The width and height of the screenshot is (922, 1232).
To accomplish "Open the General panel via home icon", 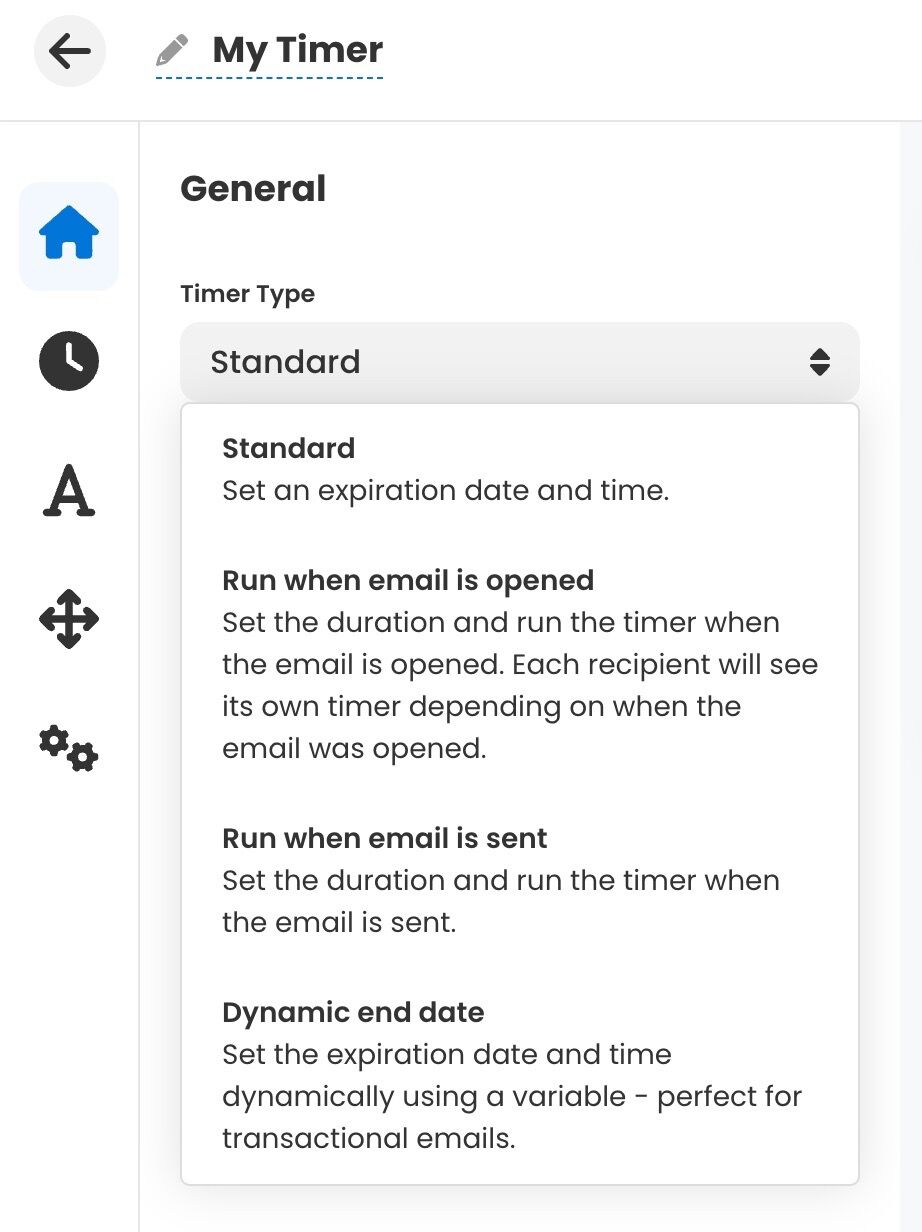I will tap(68, 234).
